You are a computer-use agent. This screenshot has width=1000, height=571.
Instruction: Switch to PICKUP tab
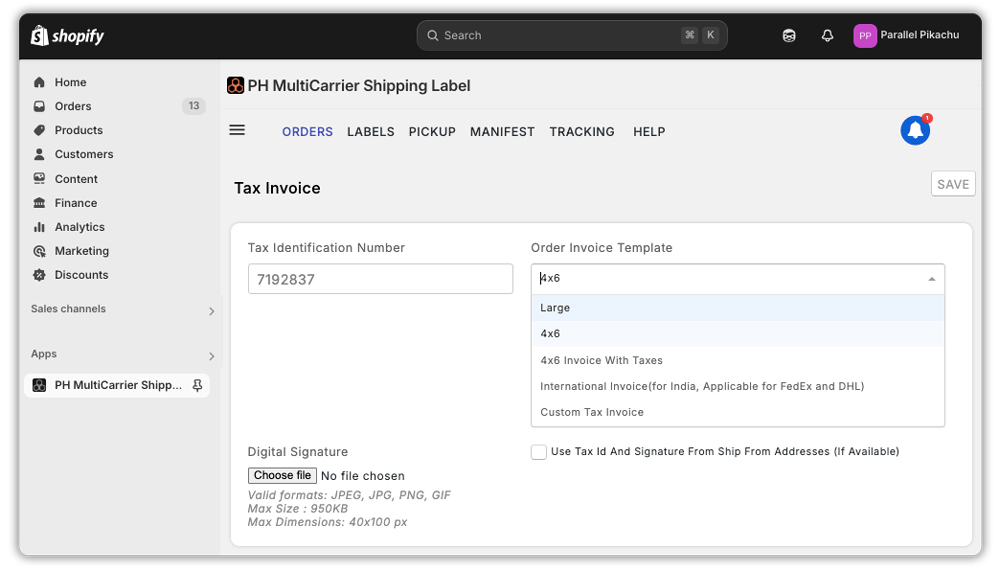(432, 132)
